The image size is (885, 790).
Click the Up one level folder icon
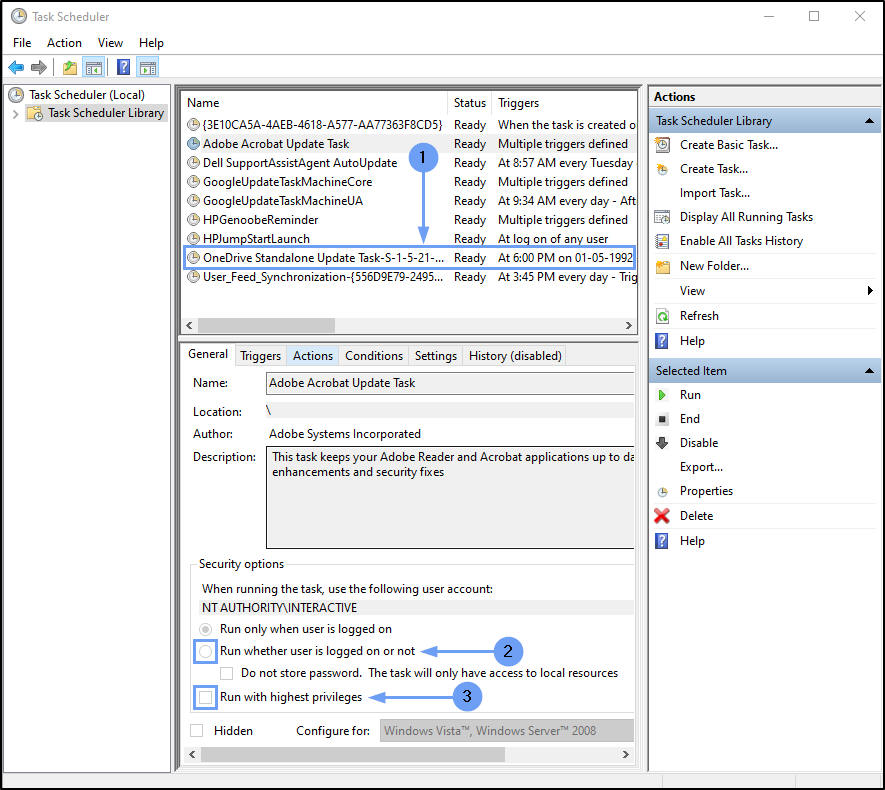coord(70,68)
